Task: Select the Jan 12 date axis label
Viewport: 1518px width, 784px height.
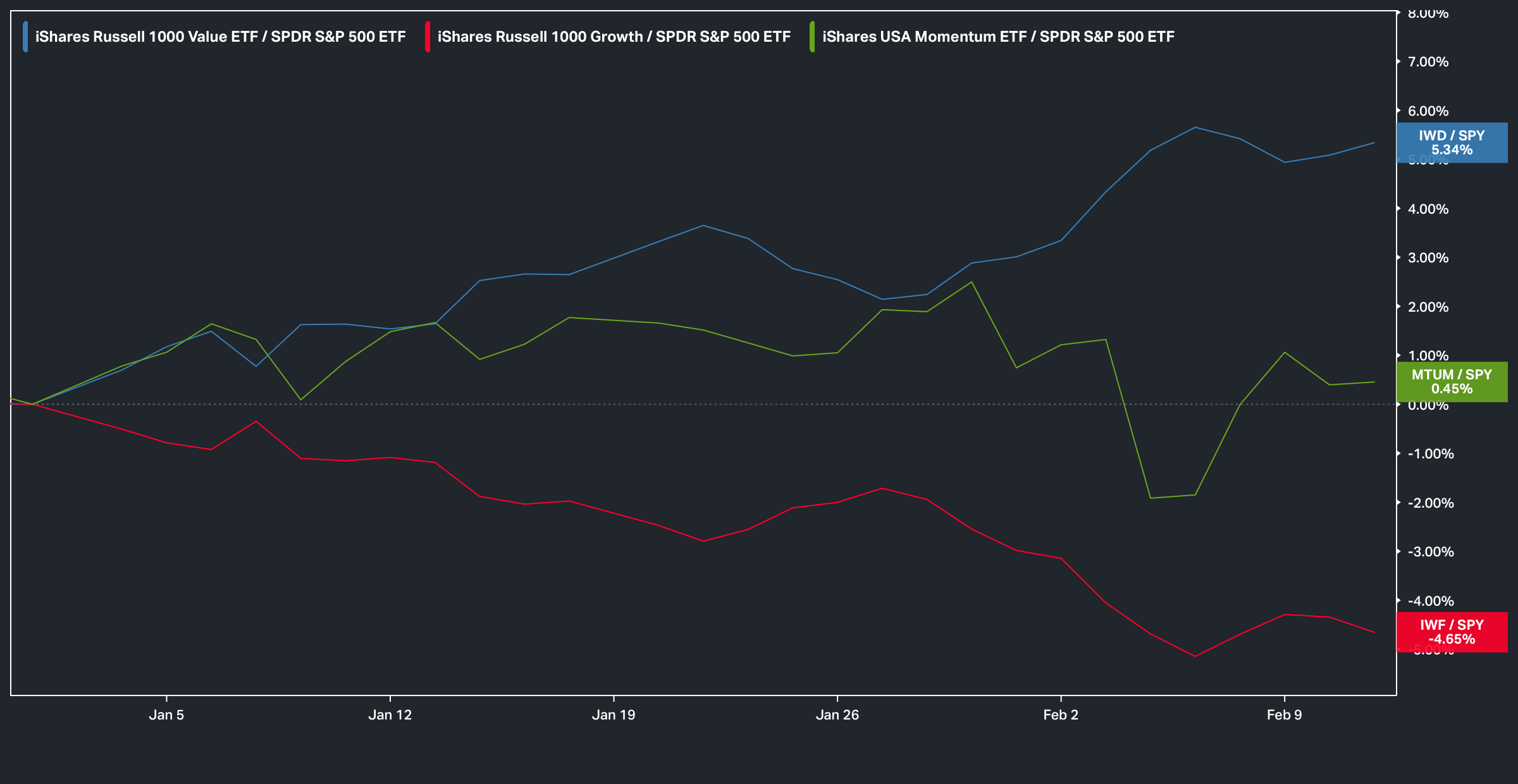Action: (x=390, y=715)
